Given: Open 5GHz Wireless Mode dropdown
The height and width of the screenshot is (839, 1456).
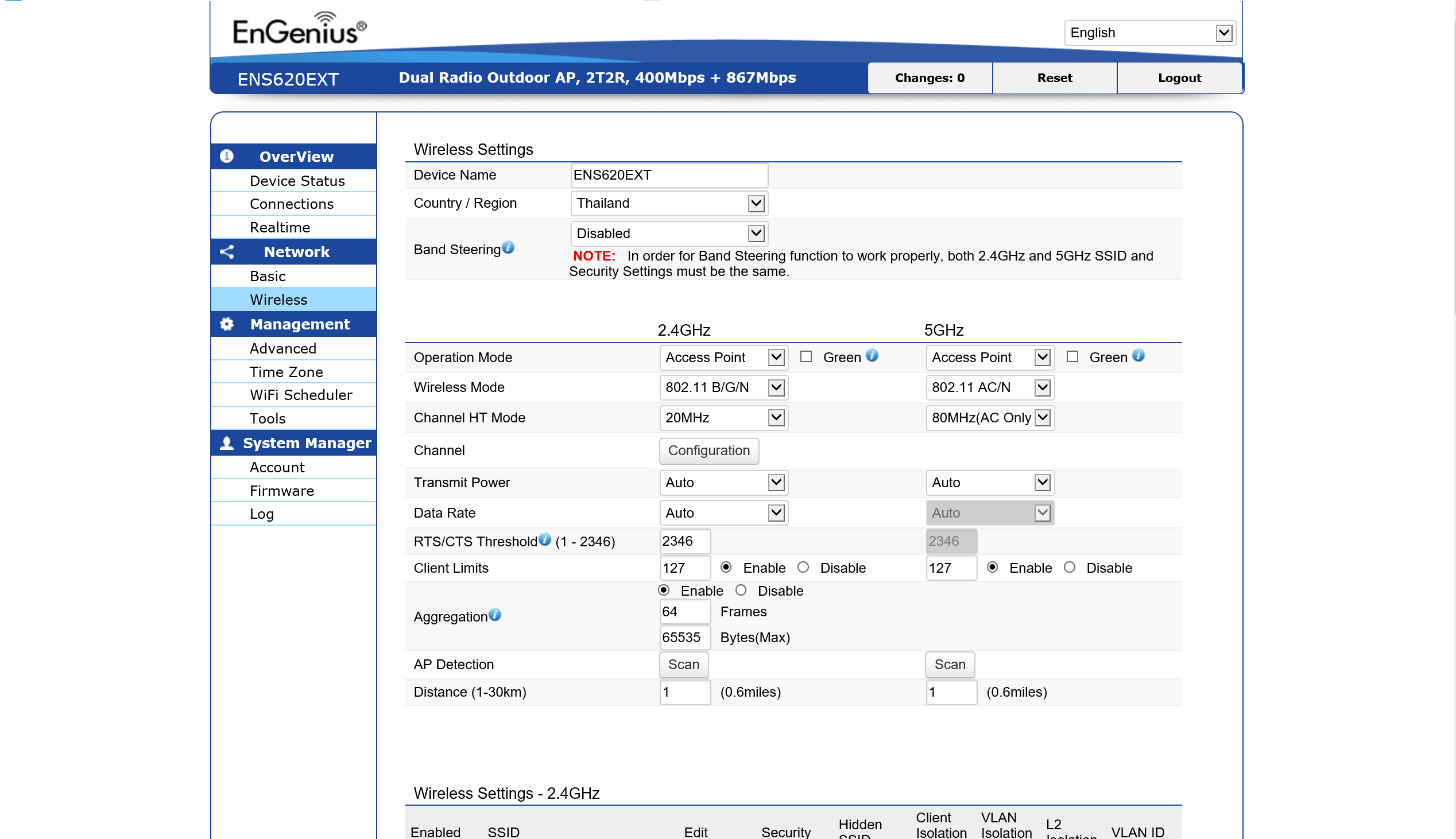Looking at the screenshot, I should 990,387.
